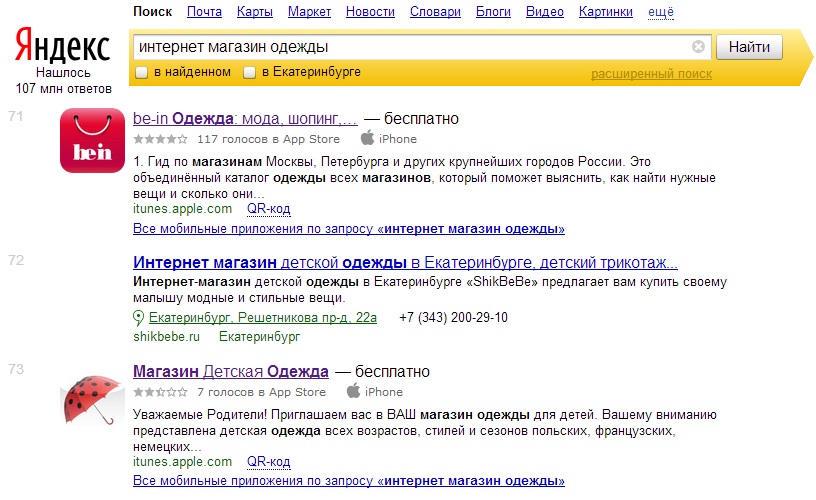Select the Поиск tab

(x=152, y=11)
